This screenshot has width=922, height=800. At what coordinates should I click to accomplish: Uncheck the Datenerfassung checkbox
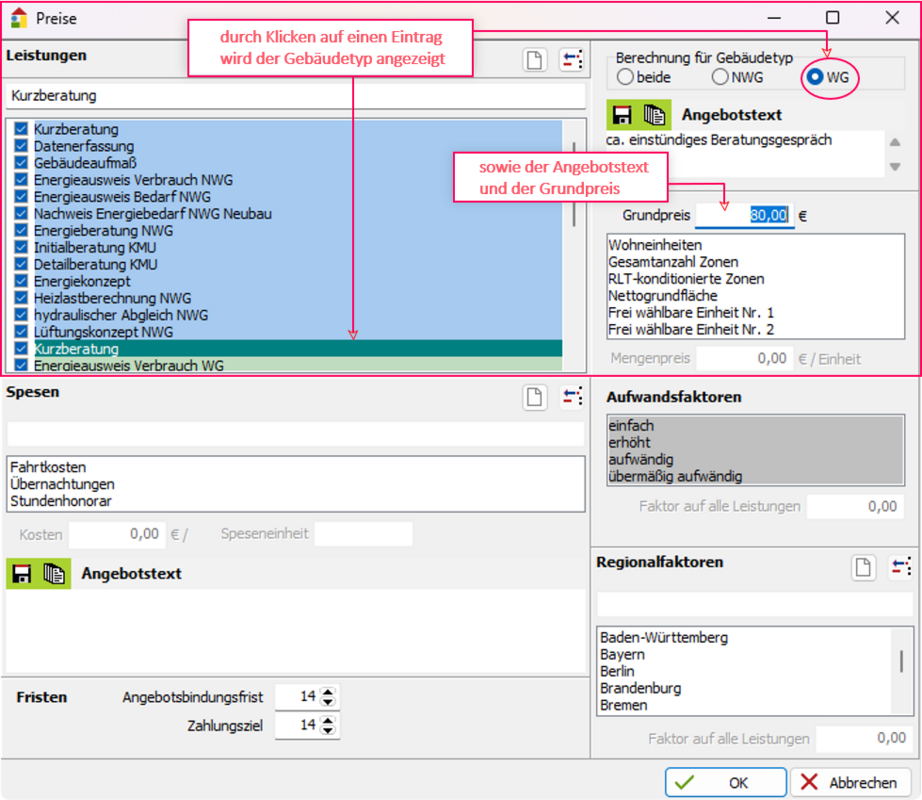pos(21,146)
